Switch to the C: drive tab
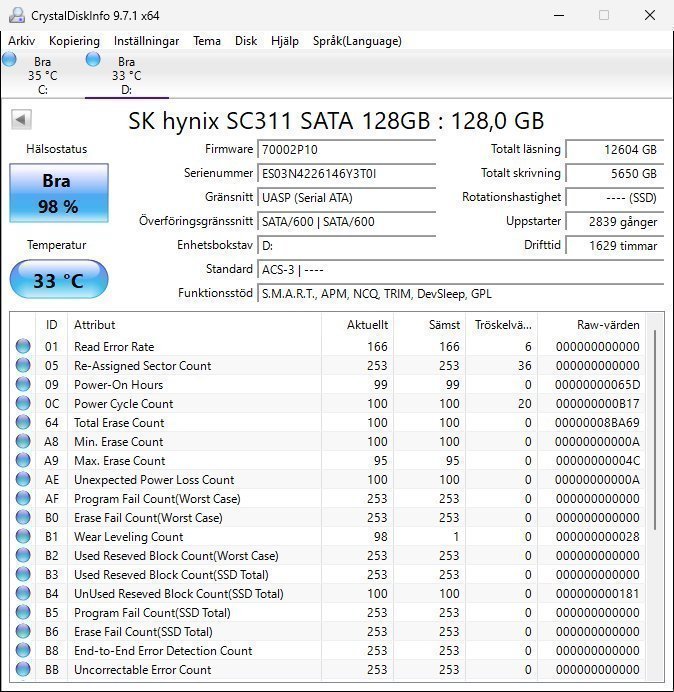Image resolution: width=674 pixels, height=692 pixels. tap(42, 75)
